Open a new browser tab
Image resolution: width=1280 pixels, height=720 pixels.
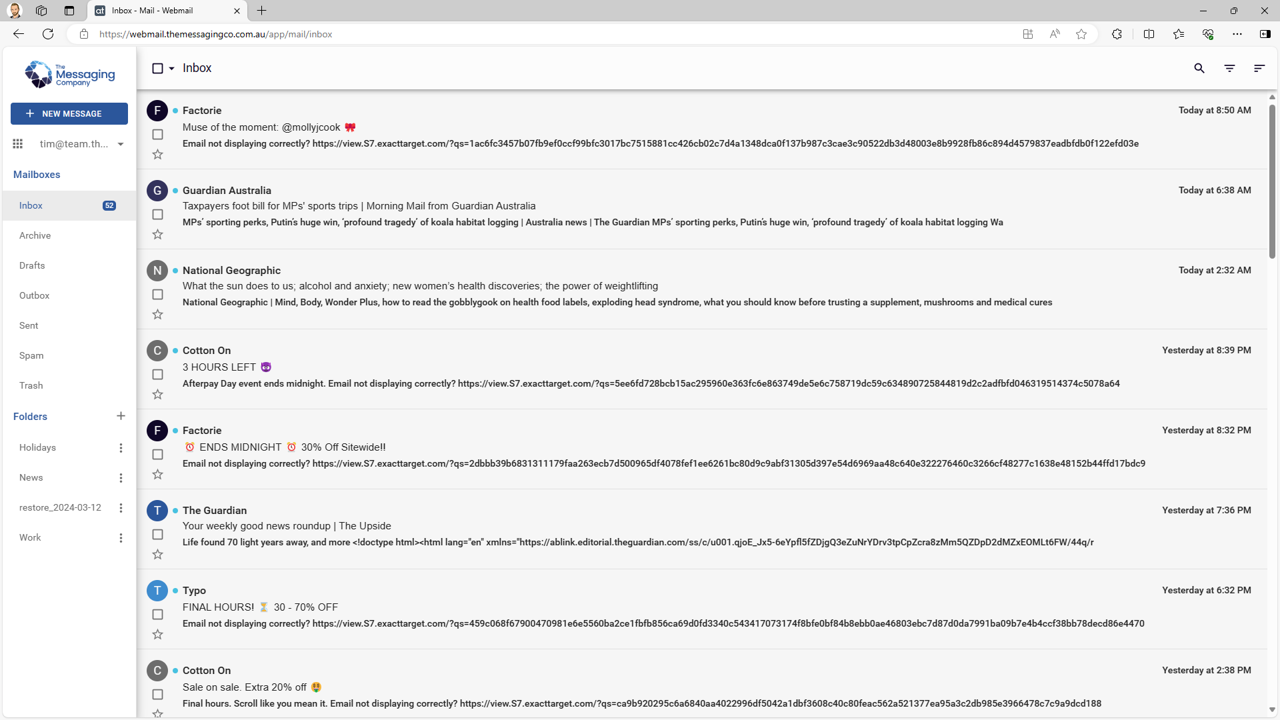click(262, 11)
